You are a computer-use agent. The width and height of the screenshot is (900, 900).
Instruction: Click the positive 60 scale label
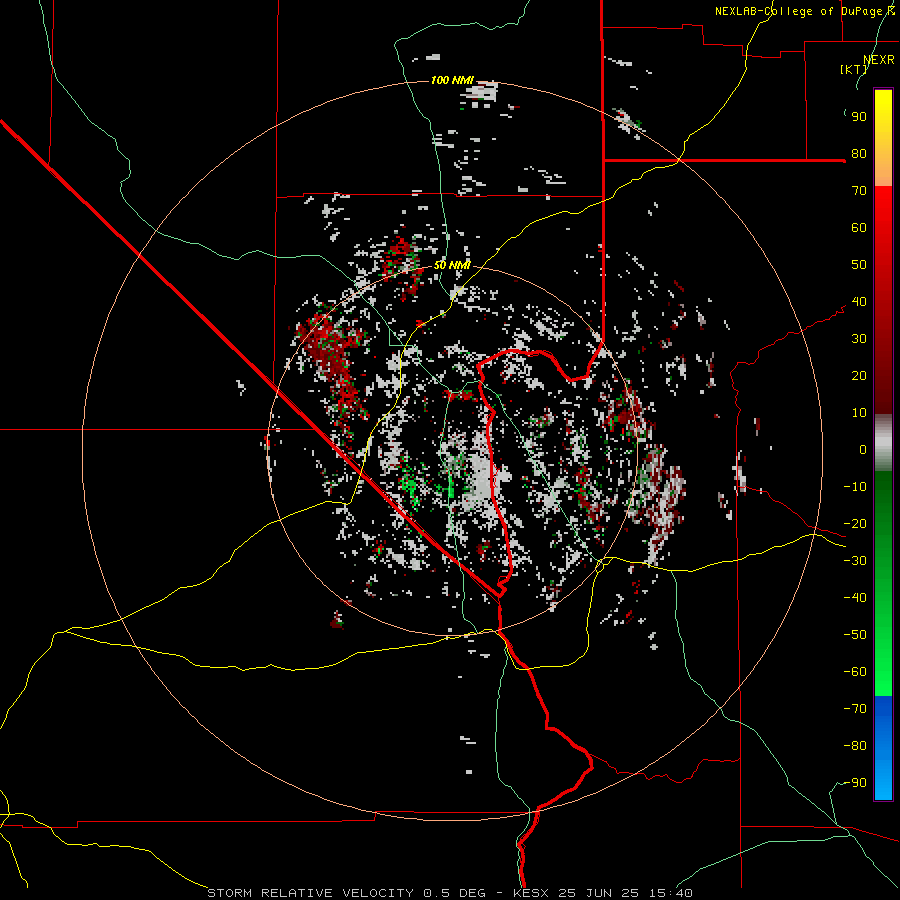[859, 228]
